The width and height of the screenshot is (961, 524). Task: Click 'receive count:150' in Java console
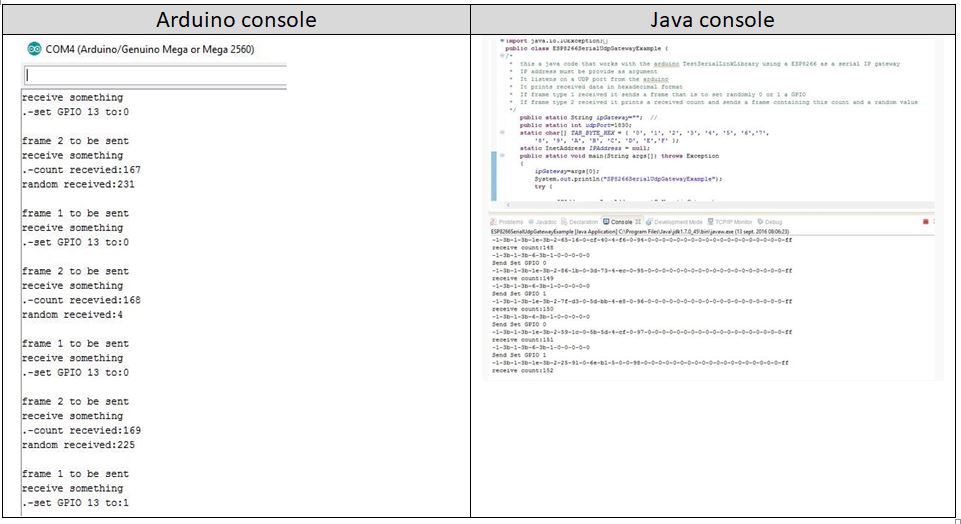pyautogui.click(x=523, y=309)
